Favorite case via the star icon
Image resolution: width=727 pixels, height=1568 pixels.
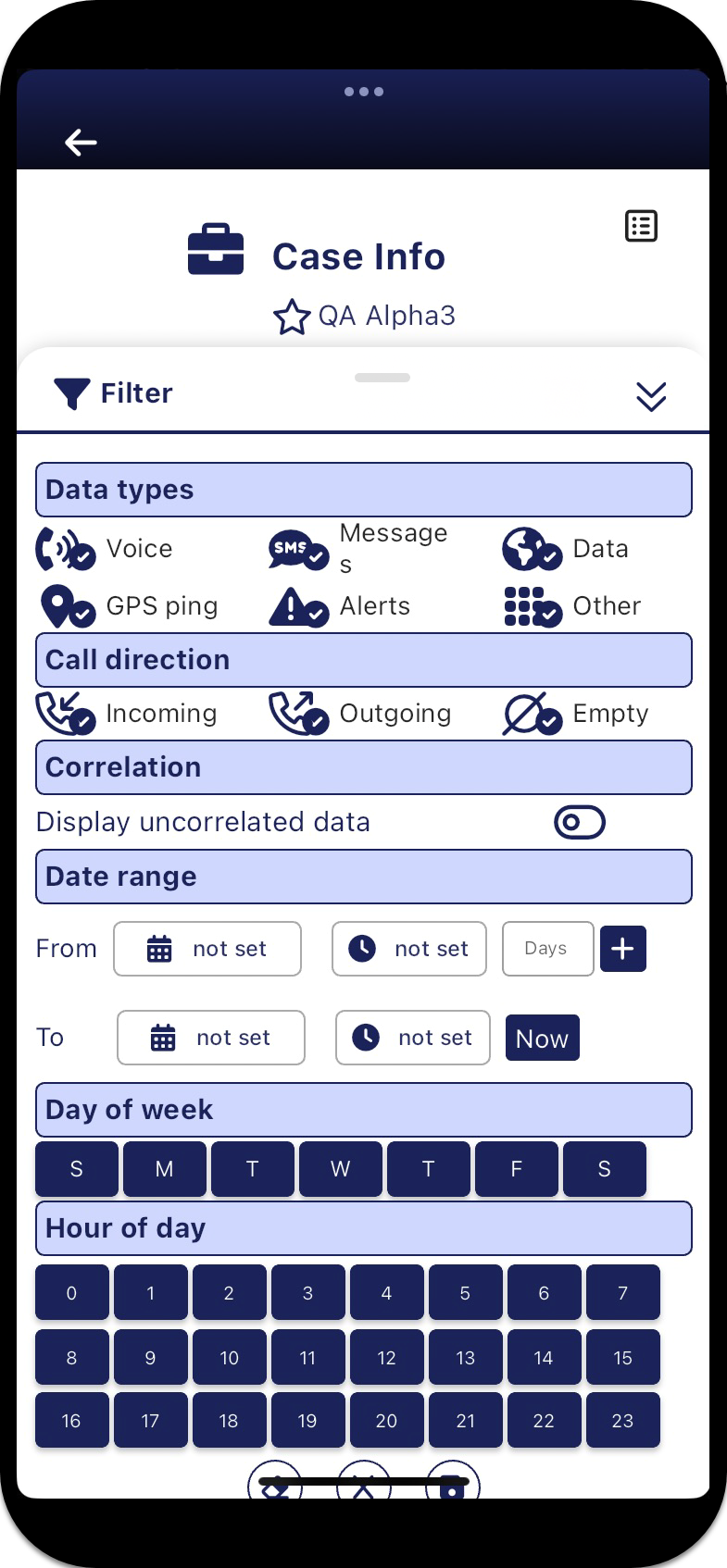292,317
